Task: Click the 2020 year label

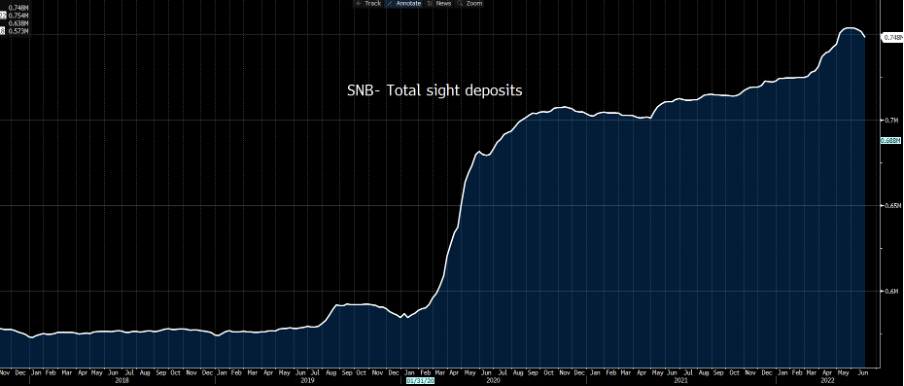Action: 494,381
